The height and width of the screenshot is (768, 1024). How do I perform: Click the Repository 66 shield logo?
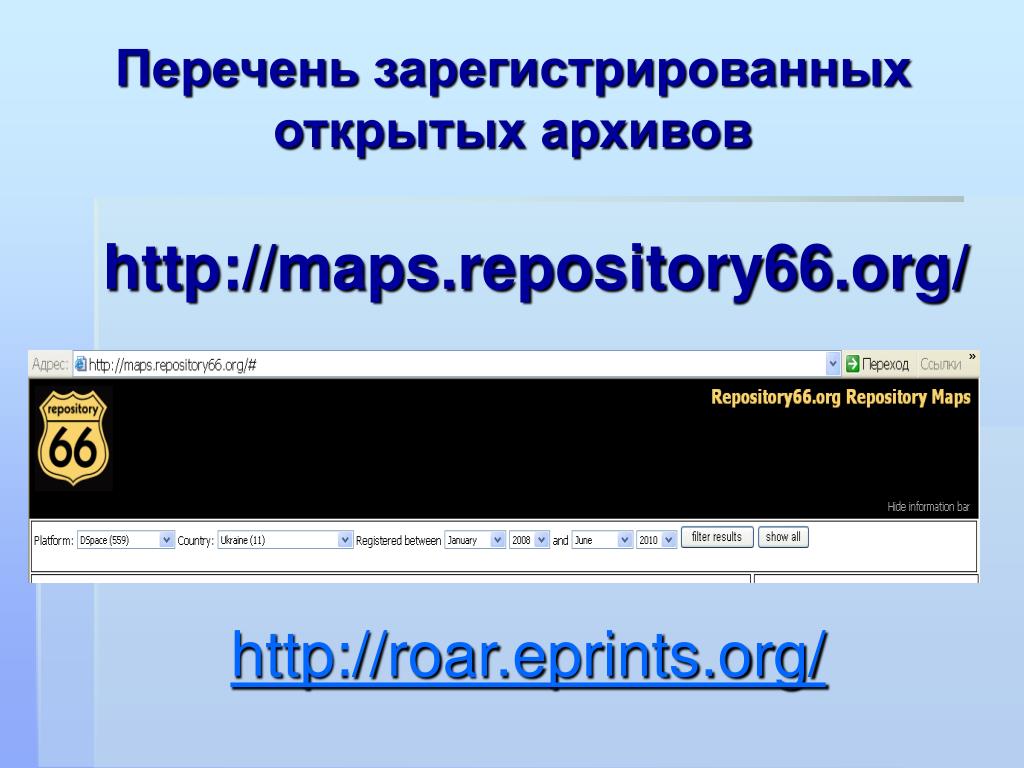pyautogui.click(x=73, y=438)
